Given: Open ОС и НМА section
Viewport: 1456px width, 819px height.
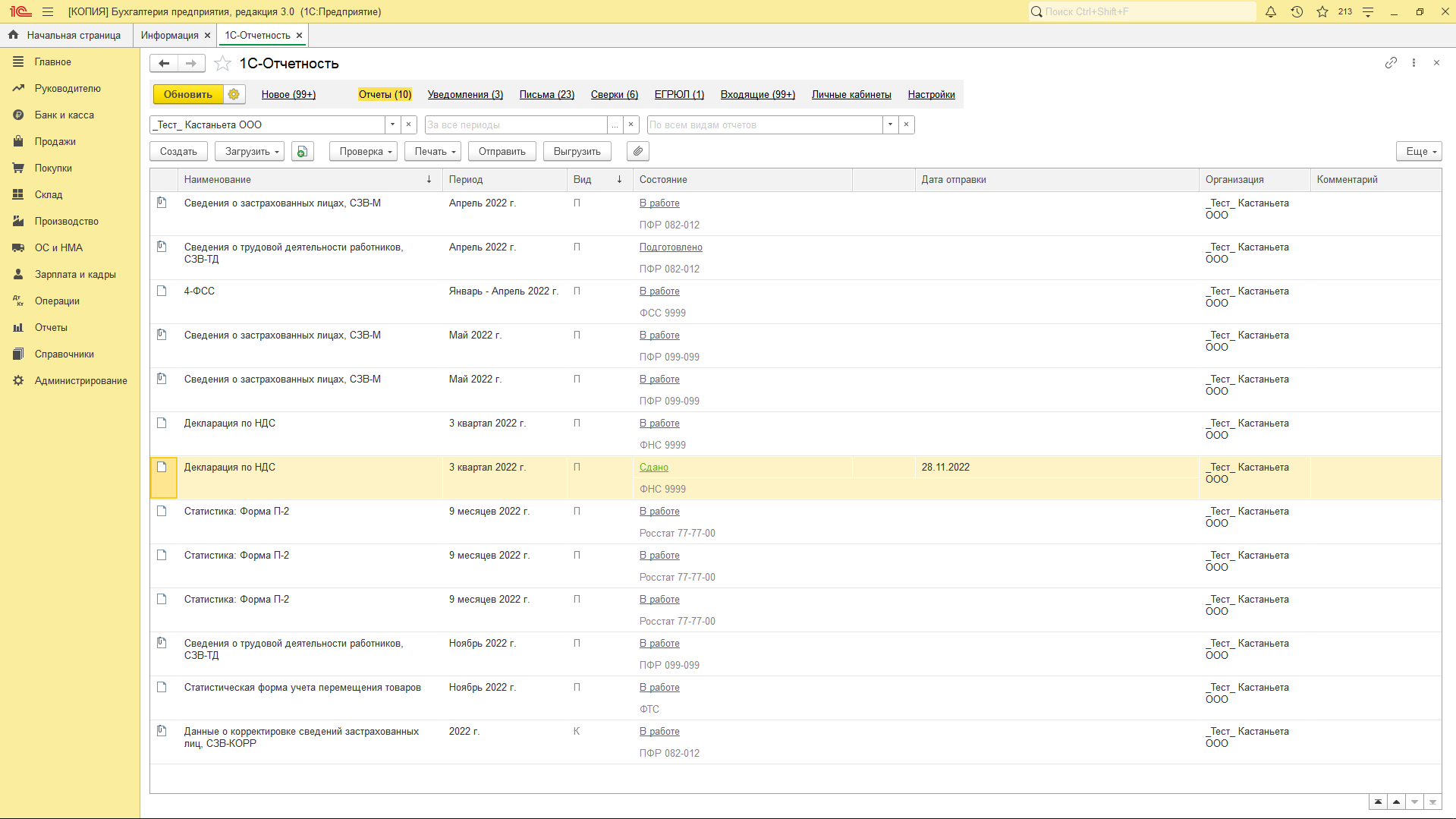Looking at the screenshot, I should pos(58,248).
